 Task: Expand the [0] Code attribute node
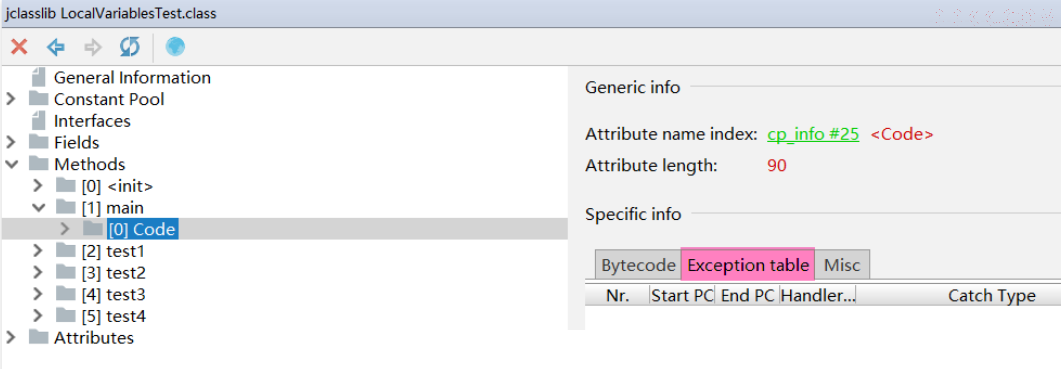click(x=65, y=229)
